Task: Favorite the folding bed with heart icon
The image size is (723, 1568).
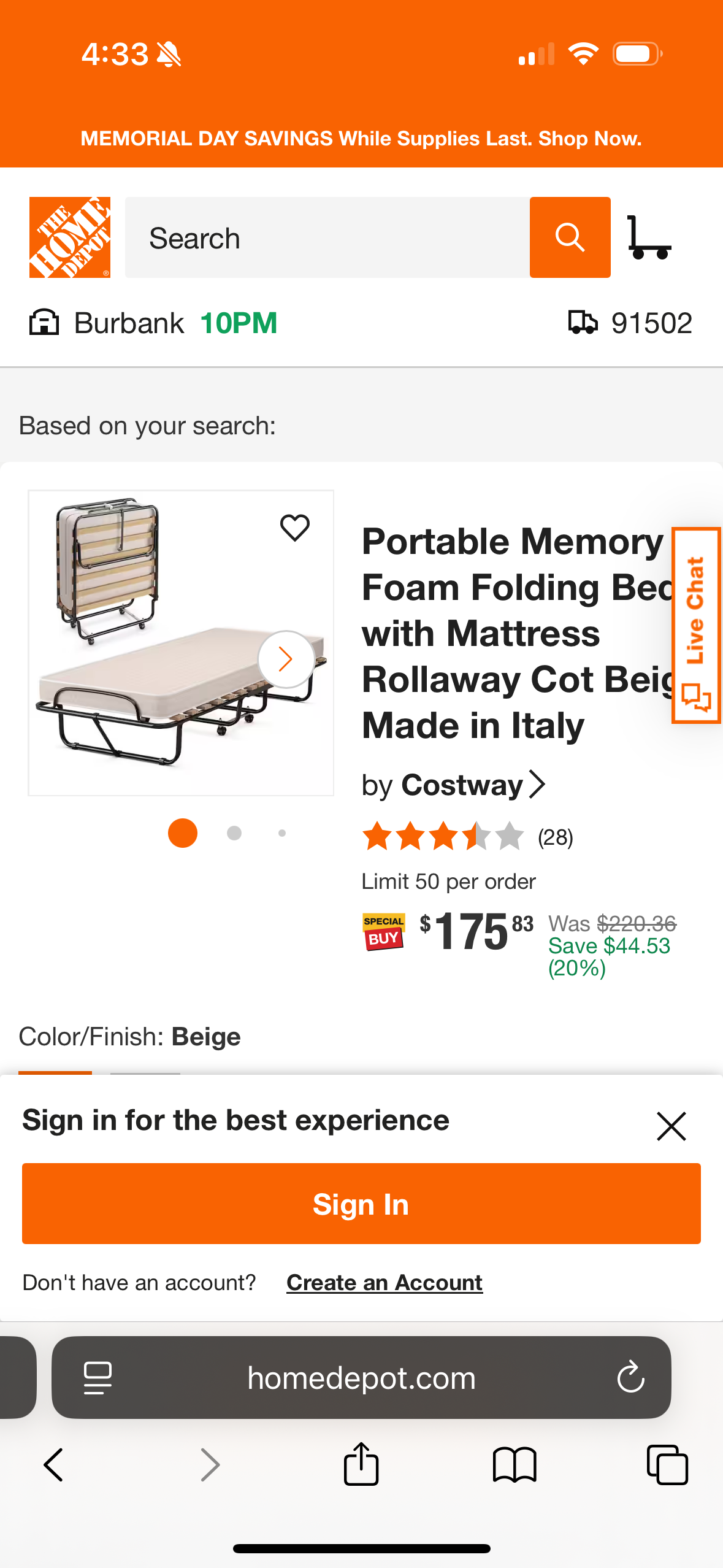Action: [295, 528]
